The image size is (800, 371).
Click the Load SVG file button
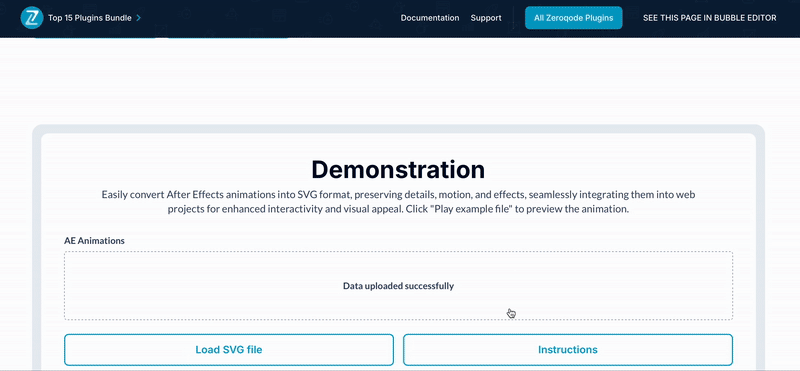coord(229,350)
